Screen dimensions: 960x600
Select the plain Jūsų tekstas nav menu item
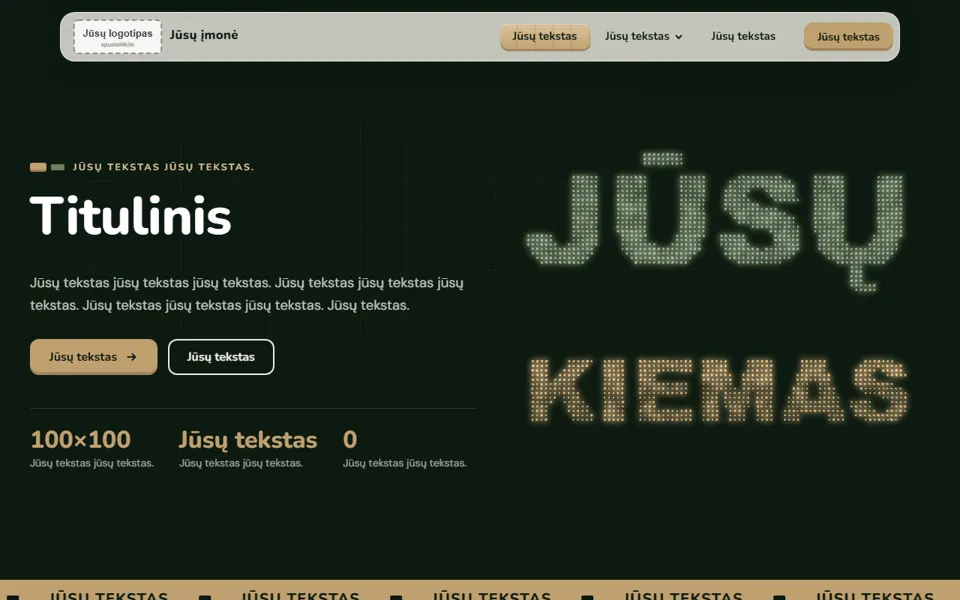point(743,36)
